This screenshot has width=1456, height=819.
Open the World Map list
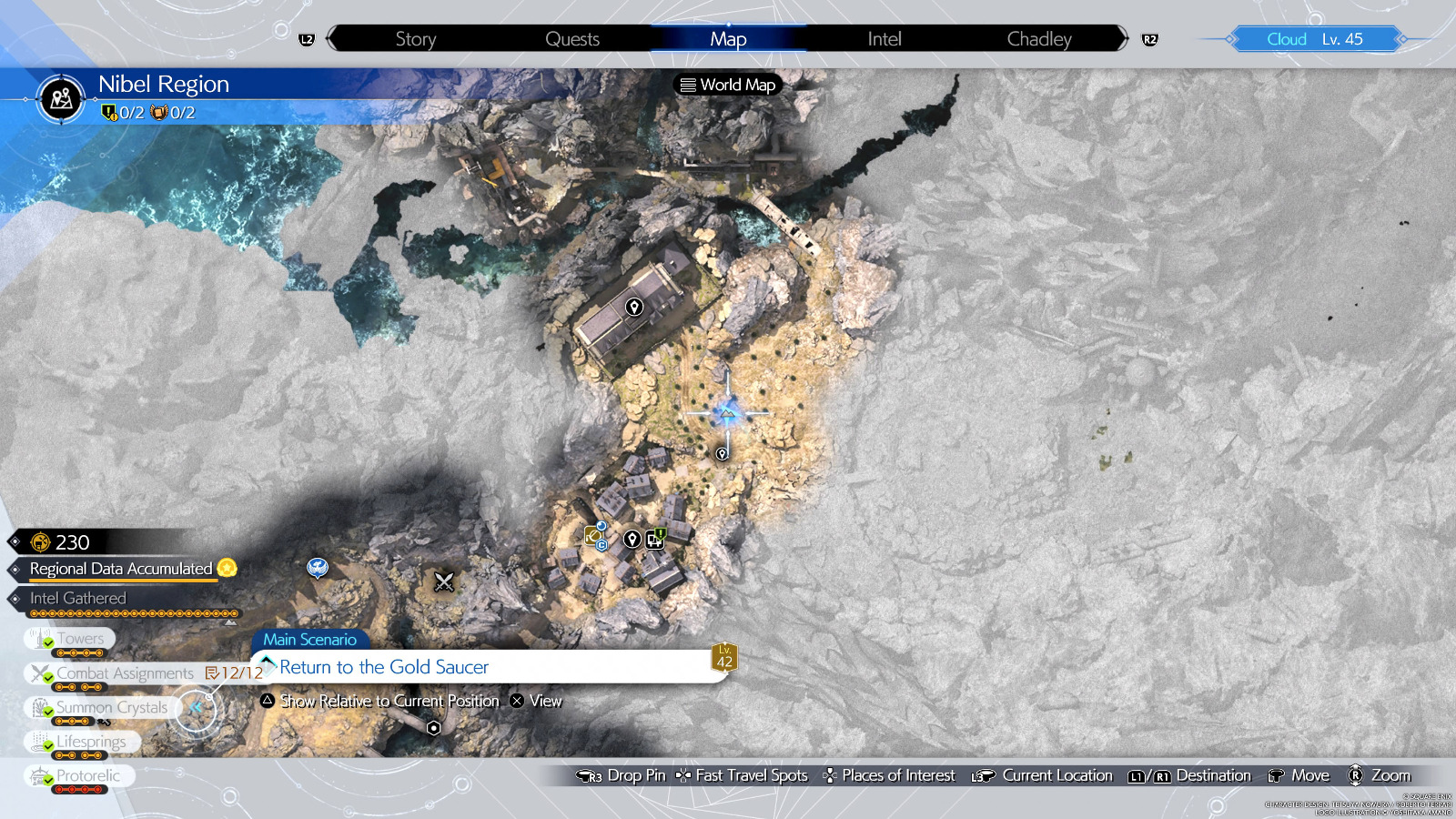[x=728, y=85]
